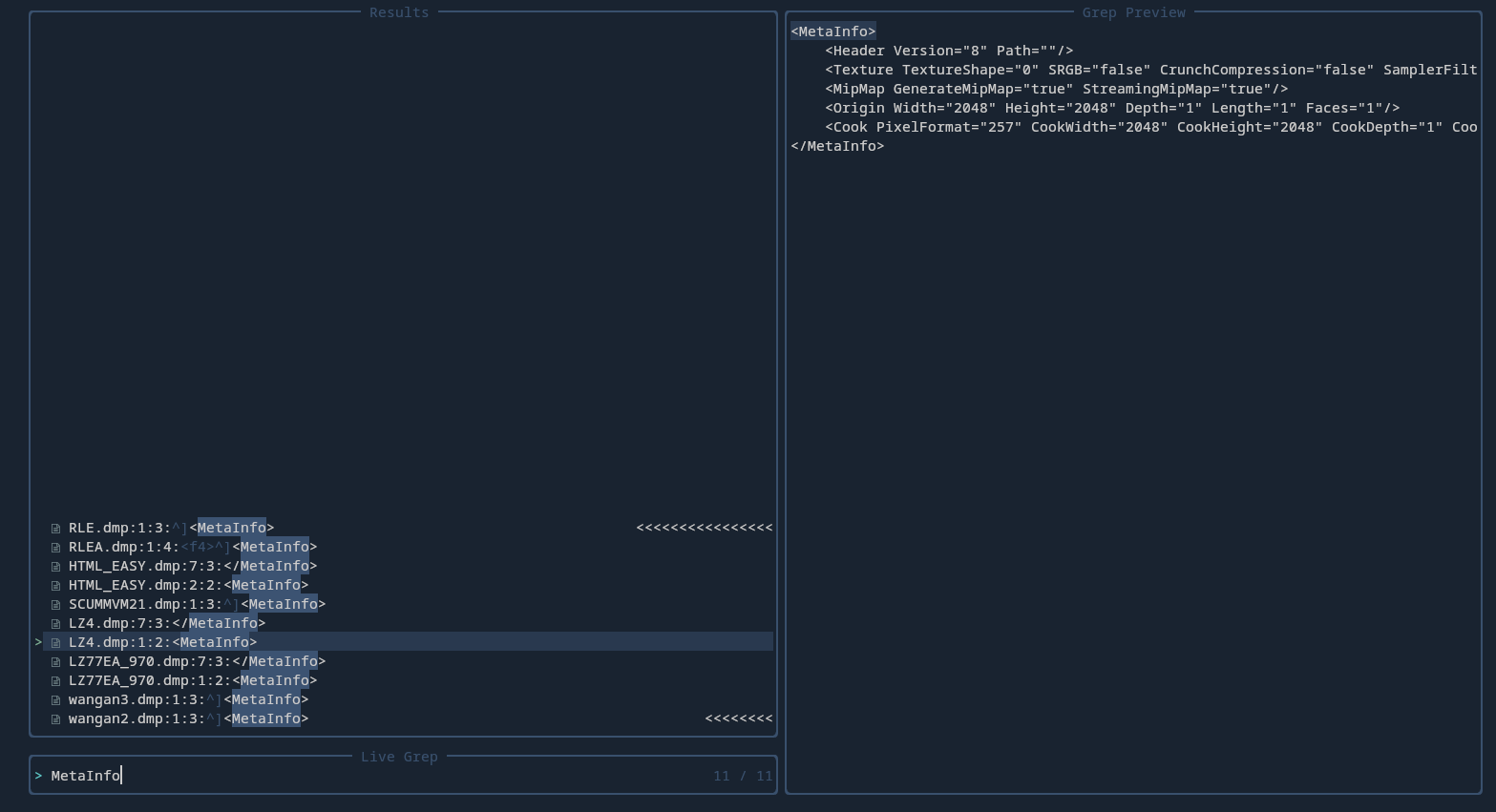Click the Grep Preview panel title

click(x=1134, y=12)
